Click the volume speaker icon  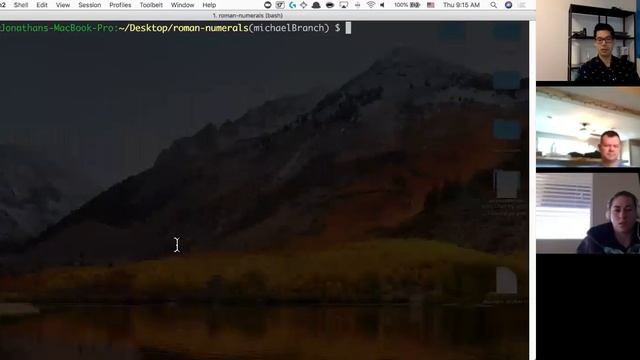pyautogui.click(x=382, y=5)
